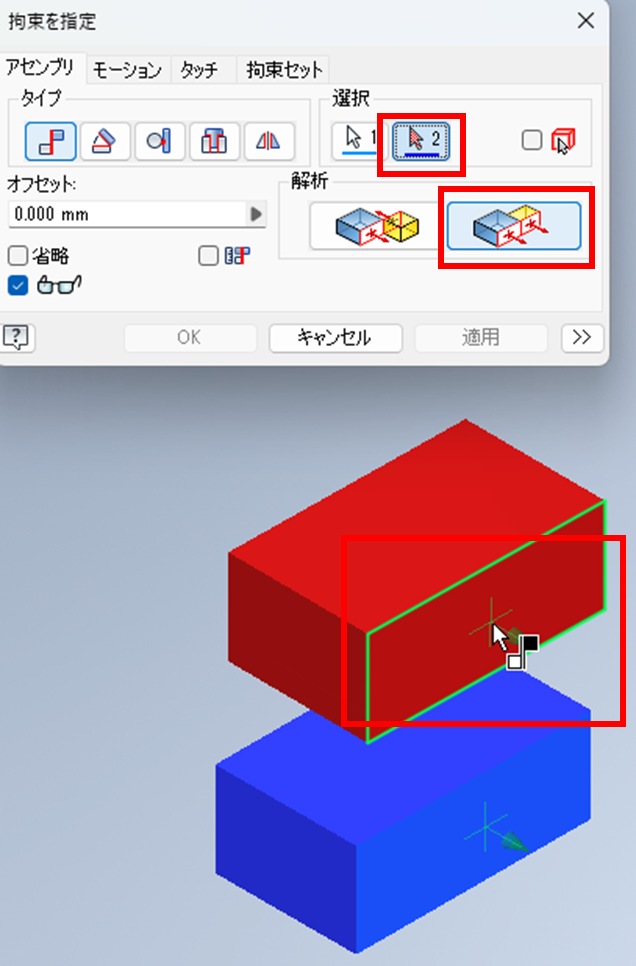Choose the Tangent constraint type icon
636x966 pixels.
[160, 141]
